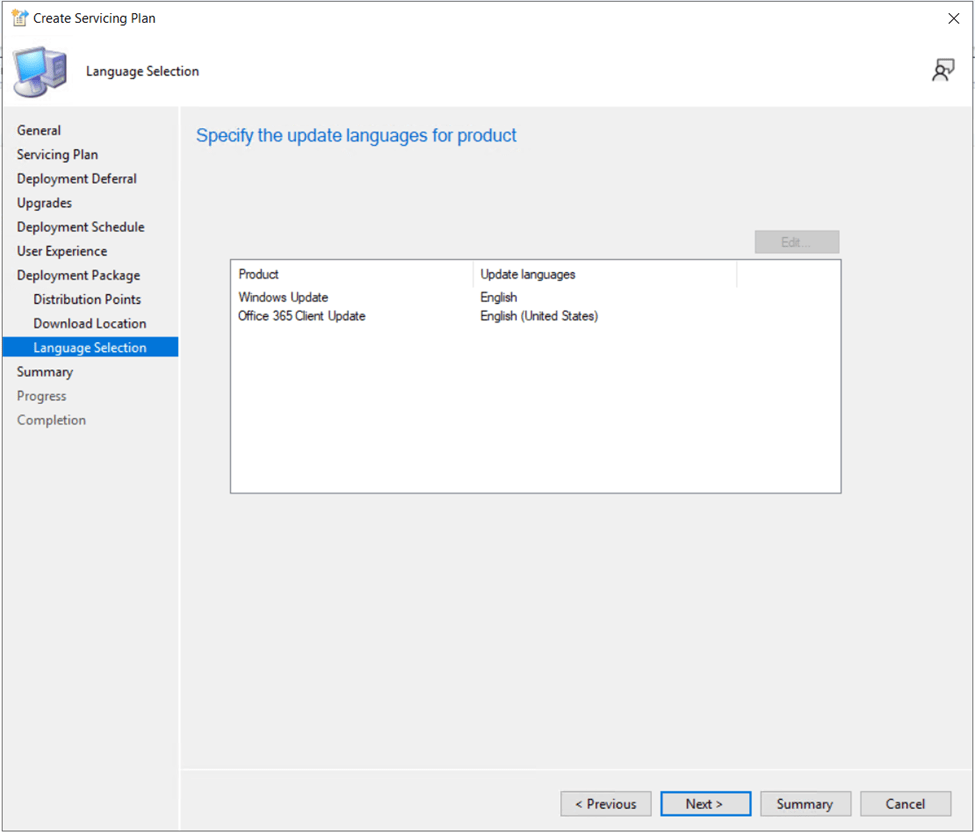Go to the General wizard step
Viewport: 975px width, 835px height.
coord(39,130)
